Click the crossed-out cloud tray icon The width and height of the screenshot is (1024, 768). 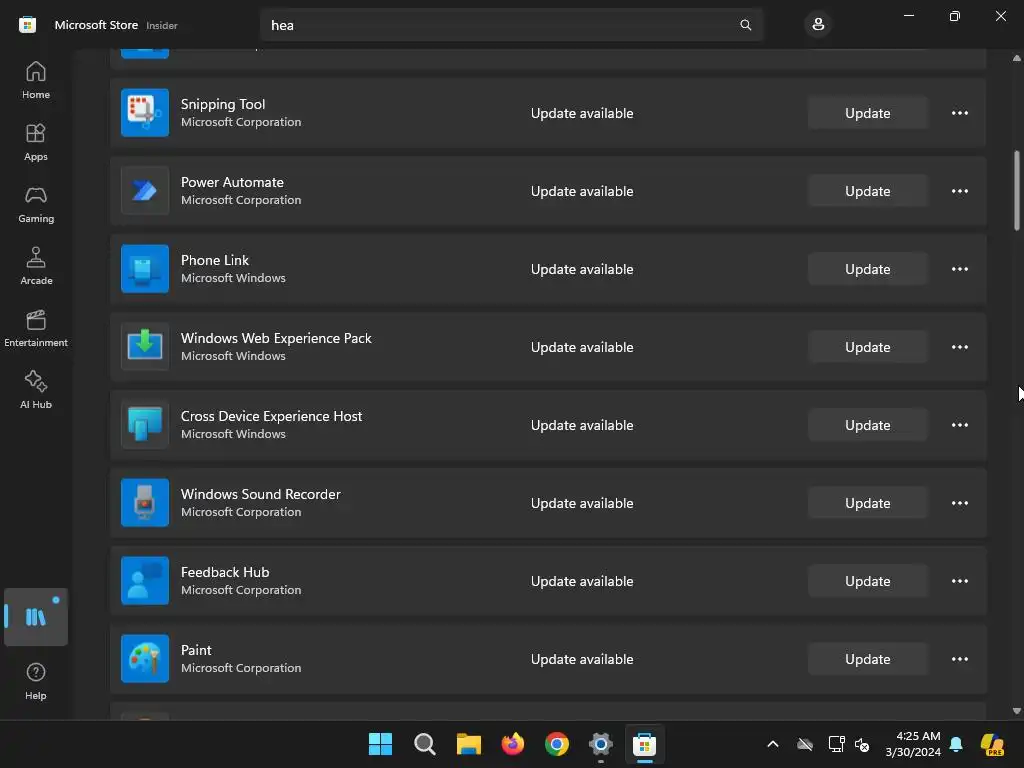pyautogui.click(x=805, y=744)
